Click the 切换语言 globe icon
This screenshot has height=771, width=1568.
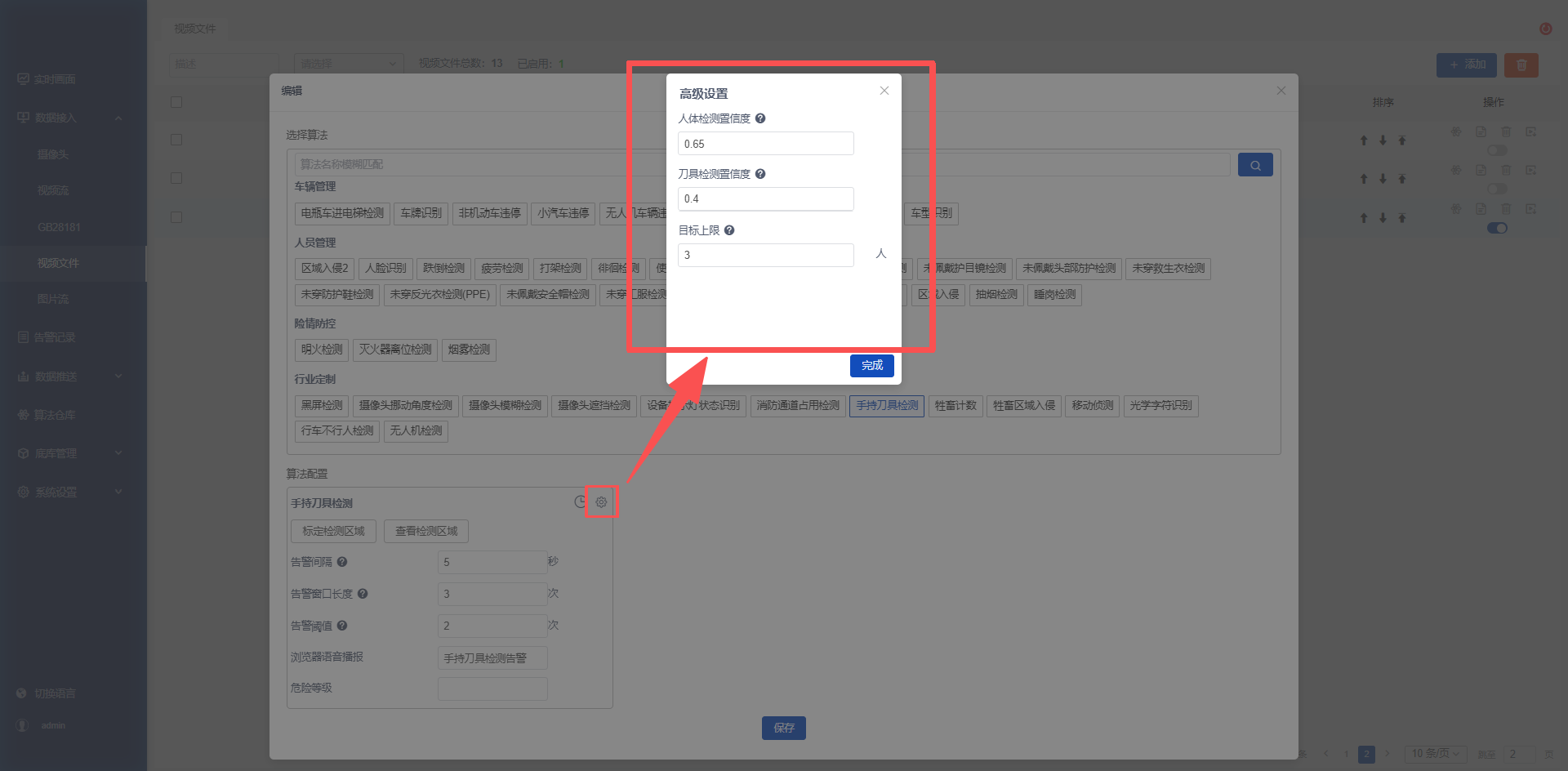21,693
